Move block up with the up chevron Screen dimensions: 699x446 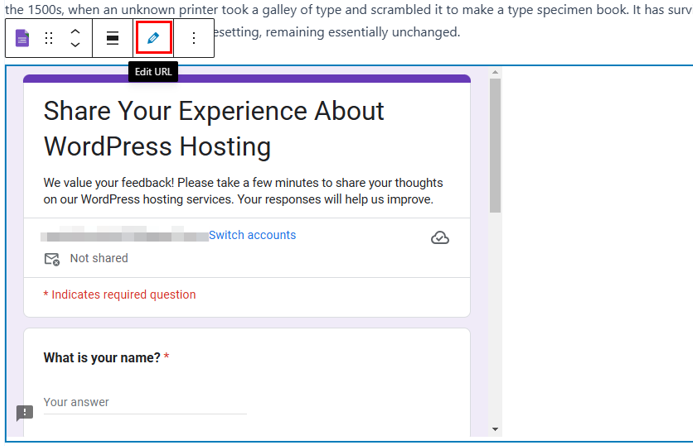[75, 32]
